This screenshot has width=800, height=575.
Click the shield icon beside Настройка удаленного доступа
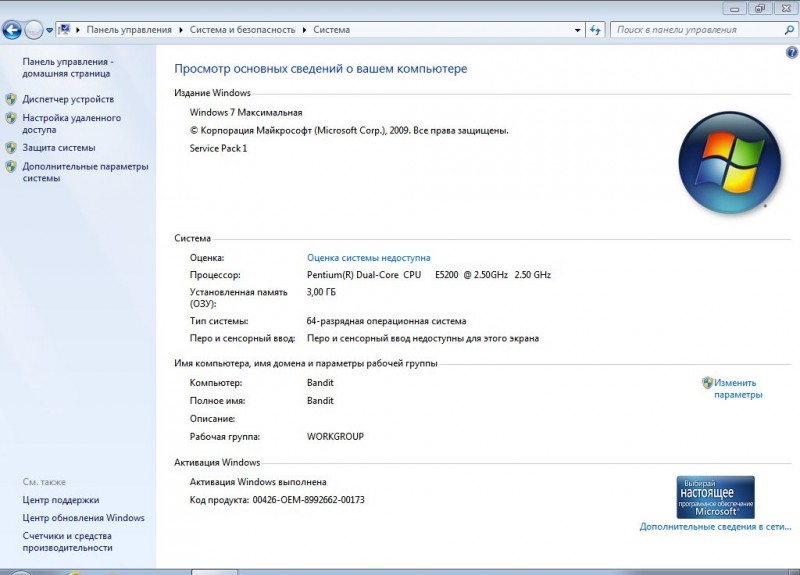[11, 118]
